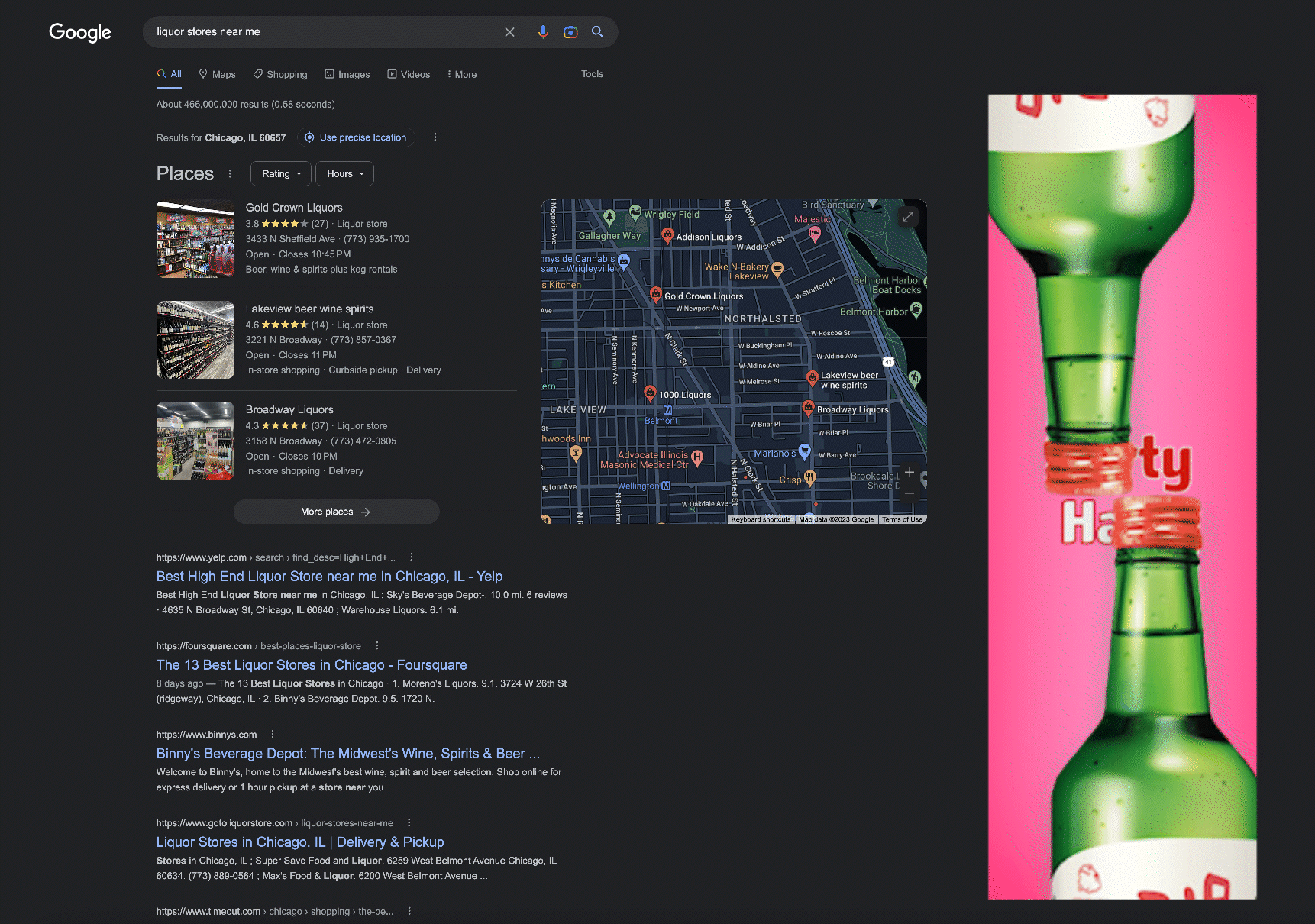Click Advocate Illinois Masonic hospital marker
The image size is (1315, 924).
click(x=696, y=457)
